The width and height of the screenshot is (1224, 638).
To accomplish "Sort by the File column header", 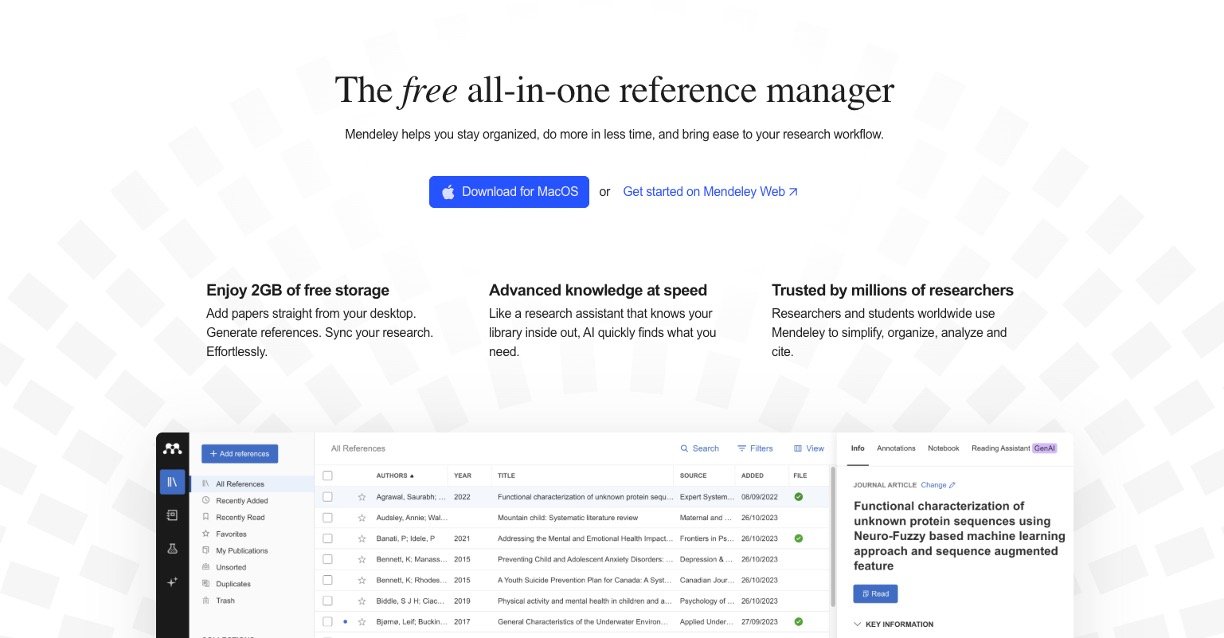I will pyautogui.click(x=800, y=476).
